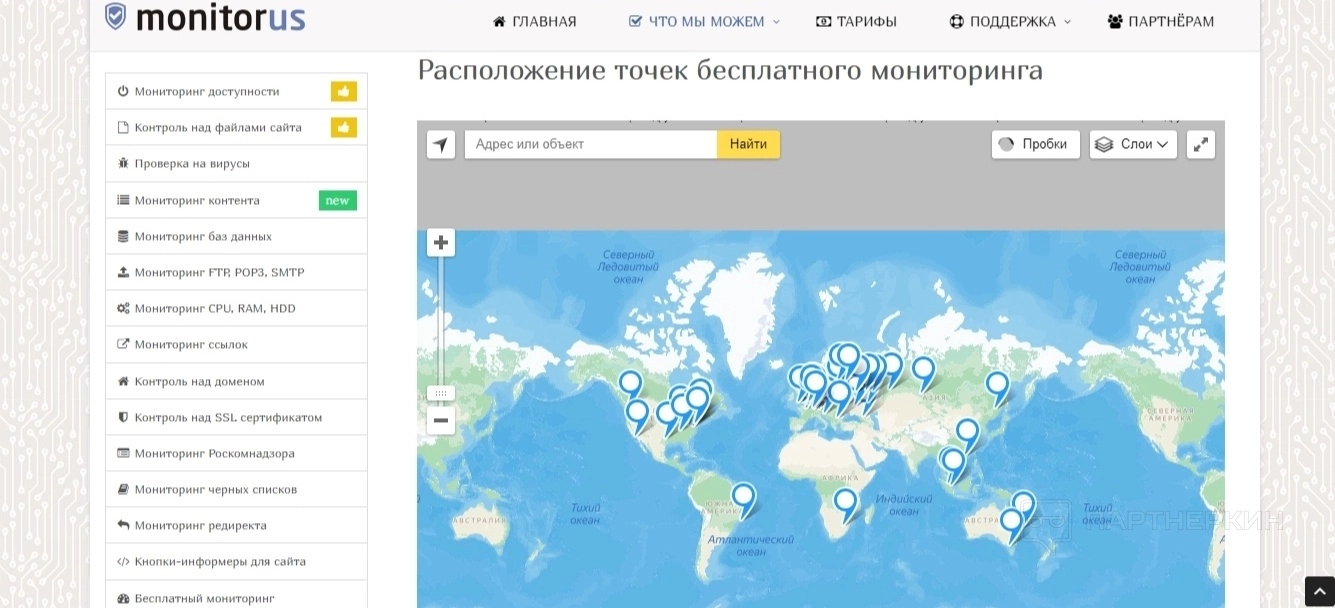Click the map zoom slider handle

441,393
